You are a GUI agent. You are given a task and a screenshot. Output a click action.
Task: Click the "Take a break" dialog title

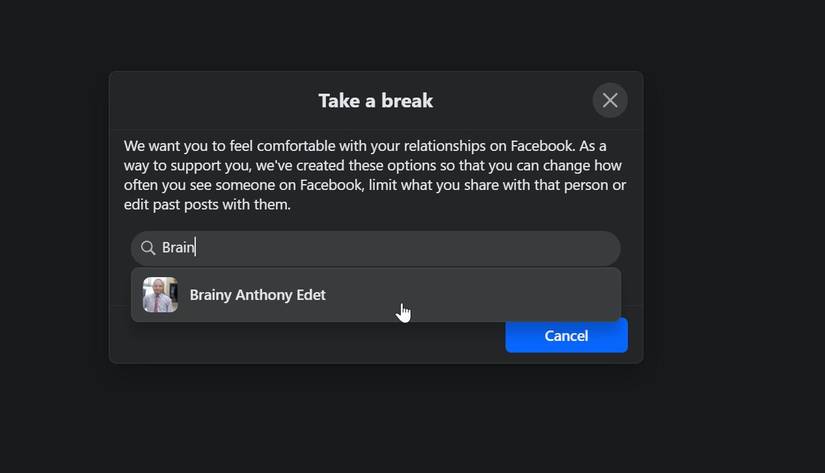tap(375, 101)
